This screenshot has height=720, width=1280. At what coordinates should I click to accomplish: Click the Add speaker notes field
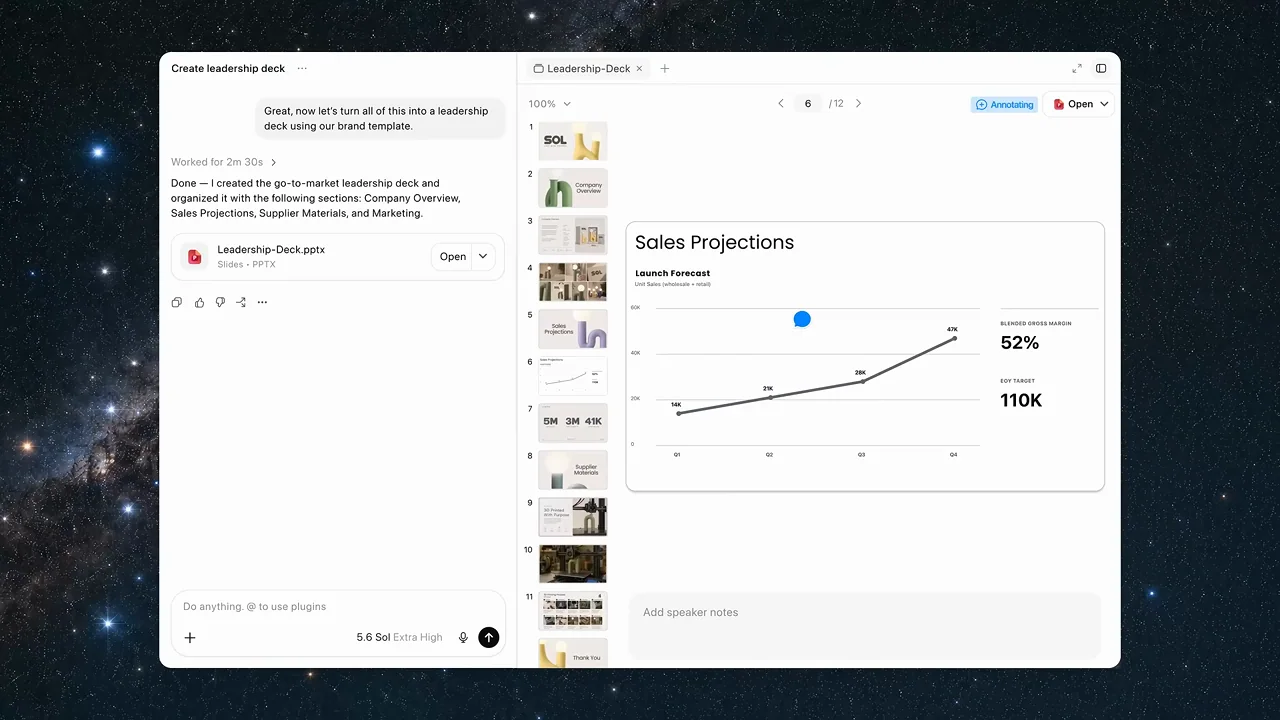coord(864,625)
